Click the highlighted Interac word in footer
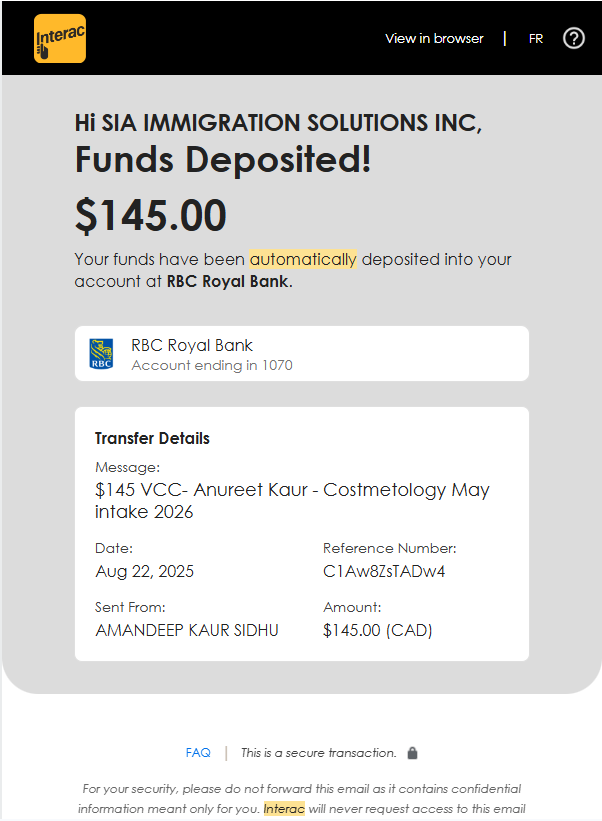This screenshot has height=821, width=602. click(284, 808)
